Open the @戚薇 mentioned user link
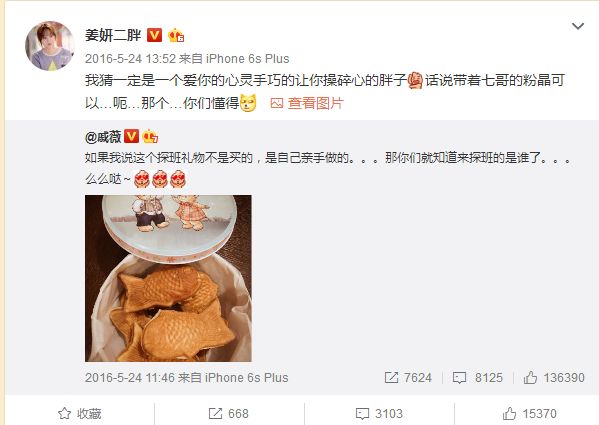Image resolution: width=599 pixels, height=425 pixels. click(x=103, y=136)
